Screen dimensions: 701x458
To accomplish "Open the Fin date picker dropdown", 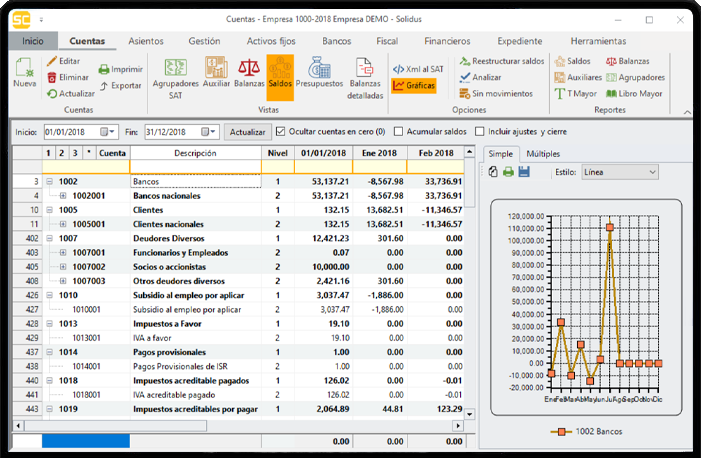I will pos(209,132).
